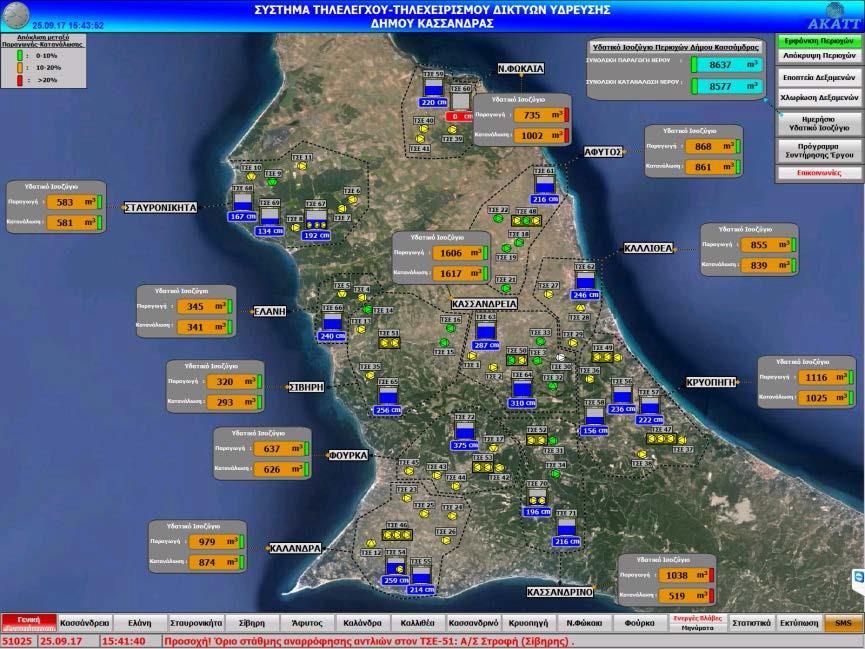Click the 8637 m³ total production value
Image resolution: width=865 pixels, height=649 pixels.
point(727,65)
